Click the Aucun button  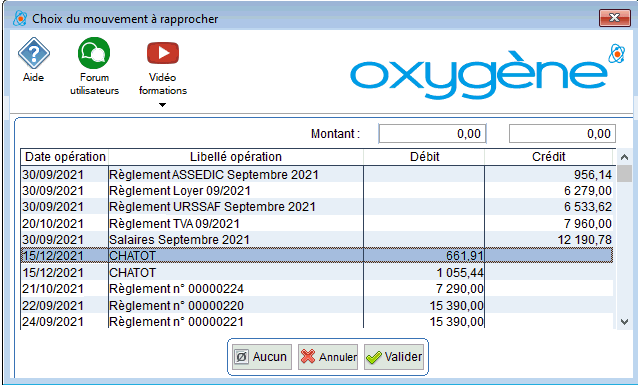(262, 357)
